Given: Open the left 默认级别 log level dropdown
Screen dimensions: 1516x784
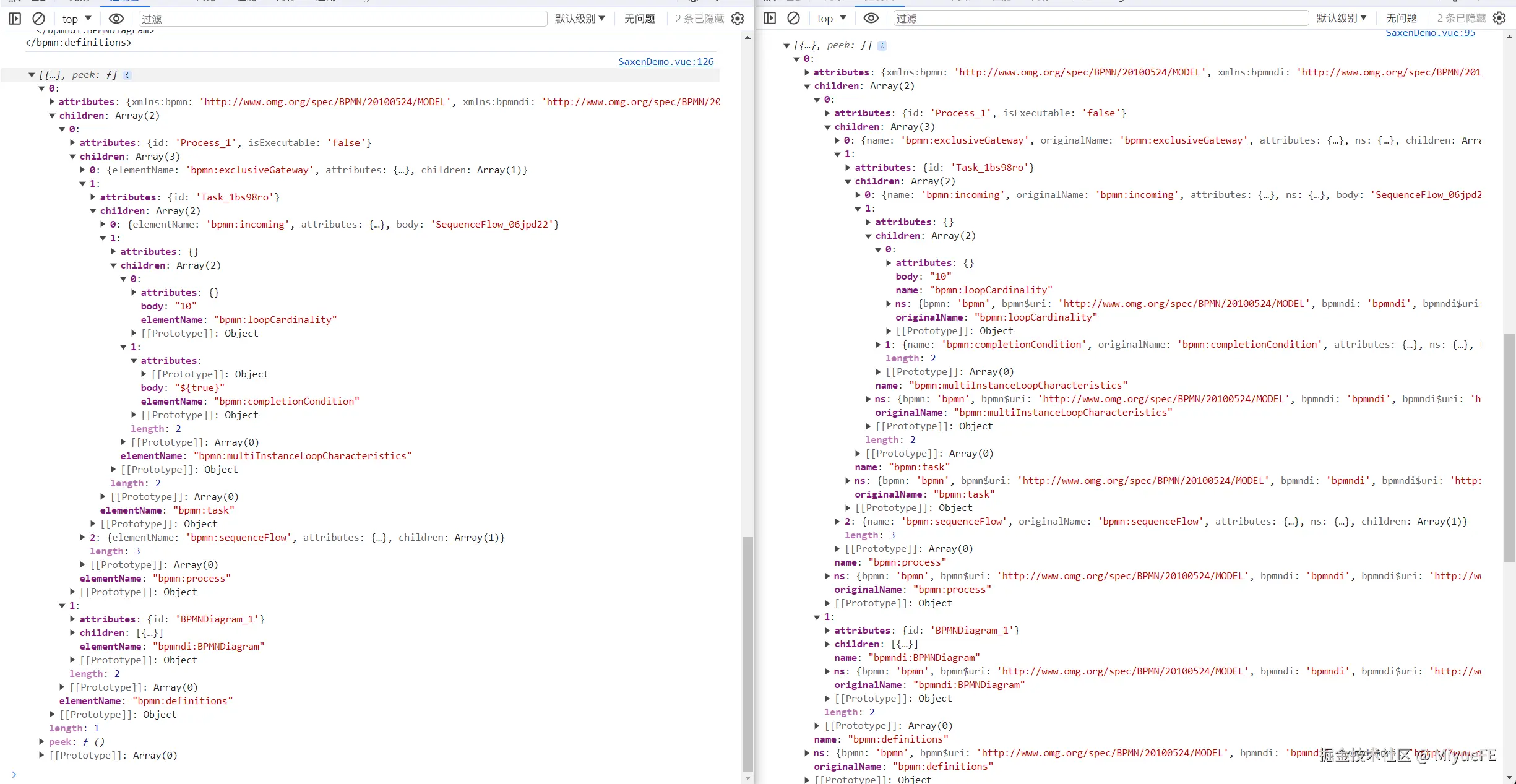Looking at the screenshot, I should 580,19.
